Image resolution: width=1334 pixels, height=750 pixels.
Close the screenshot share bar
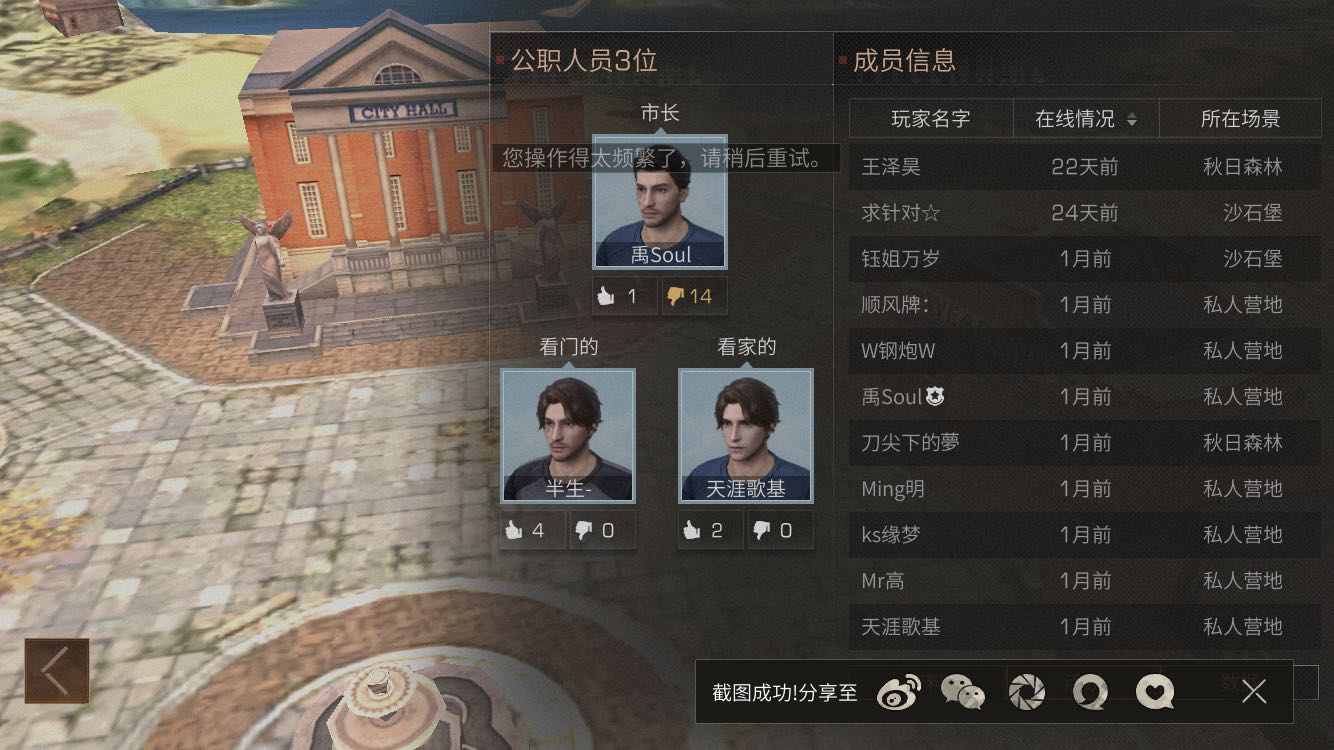click(x=1254, y=691)
